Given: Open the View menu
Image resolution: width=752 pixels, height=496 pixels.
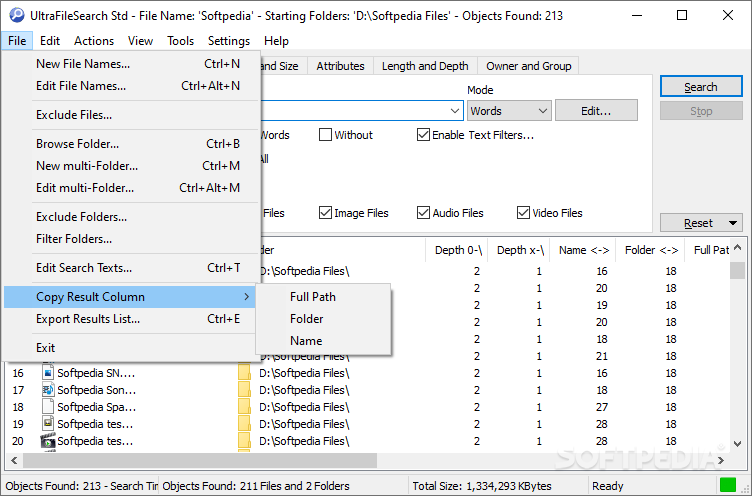Looking at the screenshot, I should 140,41.
